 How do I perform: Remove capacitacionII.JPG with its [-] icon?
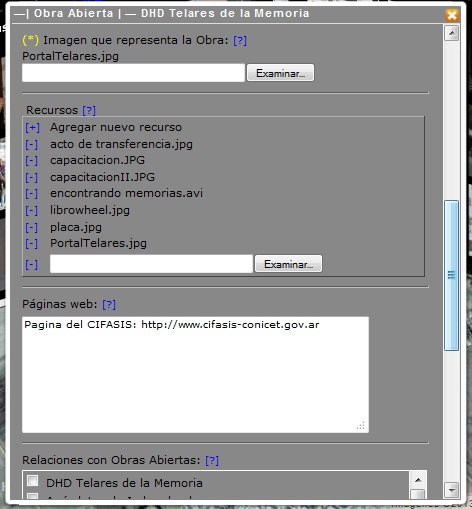point(31,177)
